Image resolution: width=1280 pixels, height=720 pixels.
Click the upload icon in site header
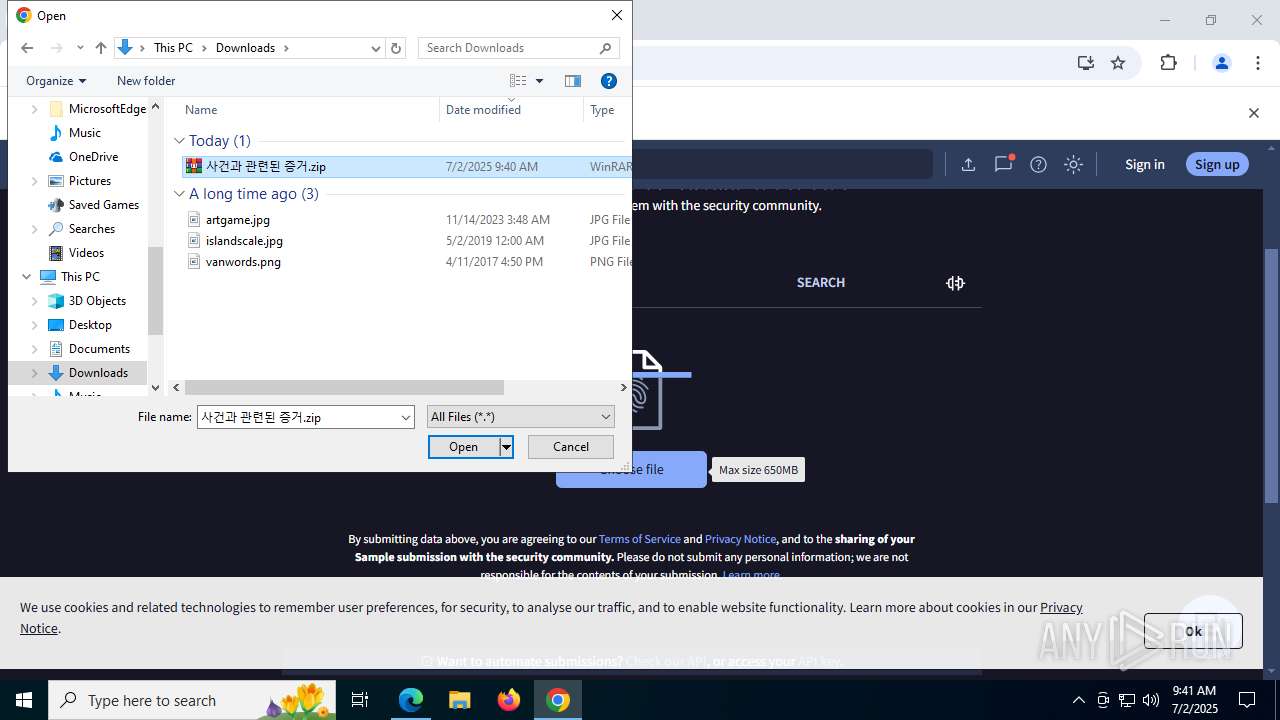968,165
